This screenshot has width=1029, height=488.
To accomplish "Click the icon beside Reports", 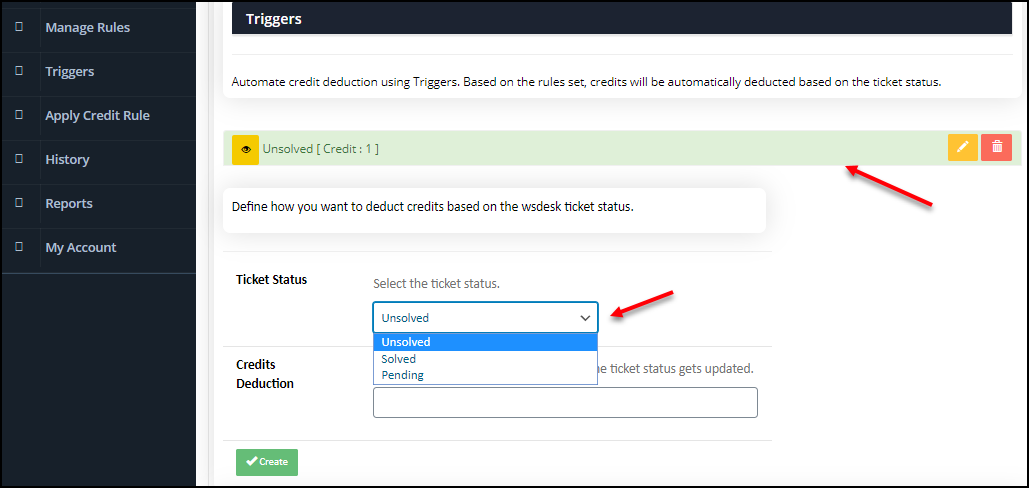I will pyautogui.click(x=19, y=203).
